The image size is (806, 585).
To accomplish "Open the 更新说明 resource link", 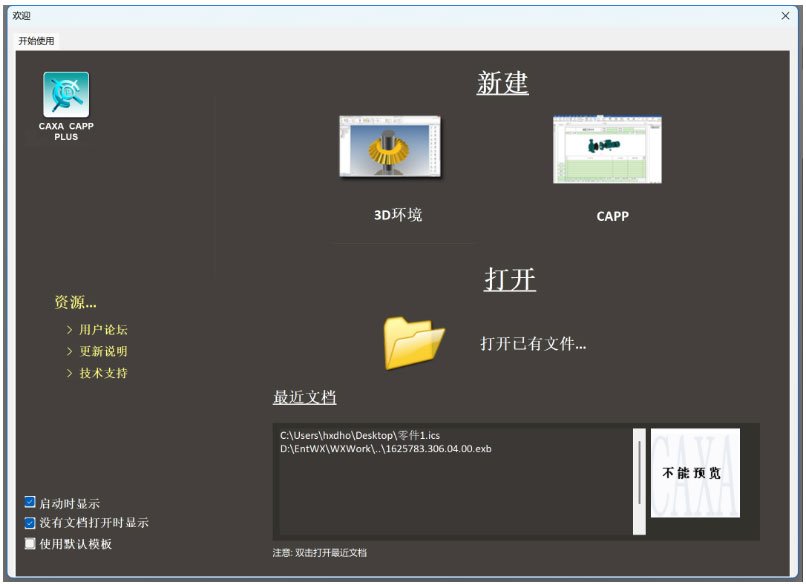I will point(103,351).
